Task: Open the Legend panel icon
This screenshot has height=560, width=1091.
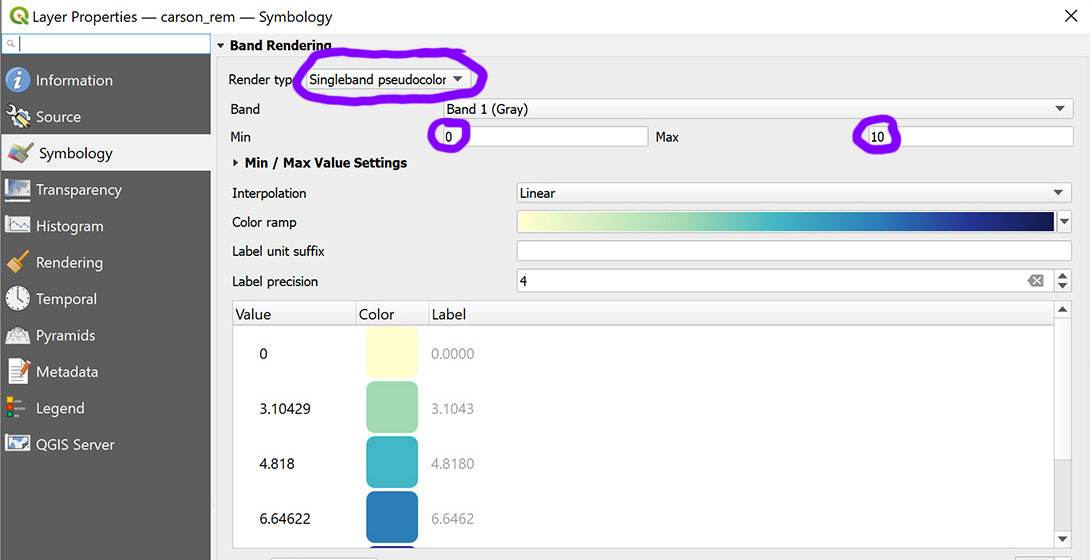Action: click(x=15, y=408)
